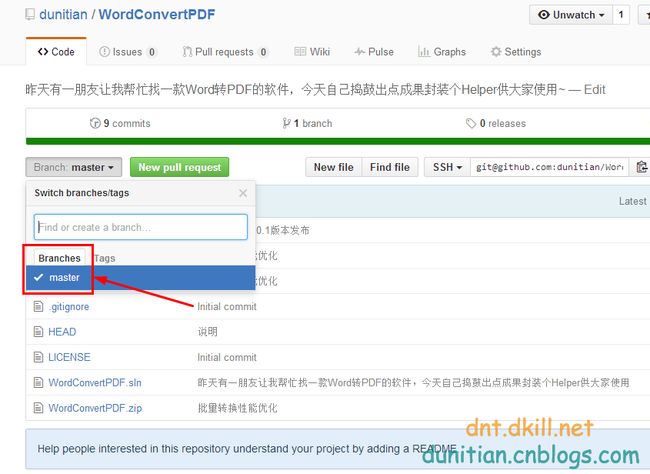Go to the Wiki tab
Screen dimensions: 650x474
(312, 52)
